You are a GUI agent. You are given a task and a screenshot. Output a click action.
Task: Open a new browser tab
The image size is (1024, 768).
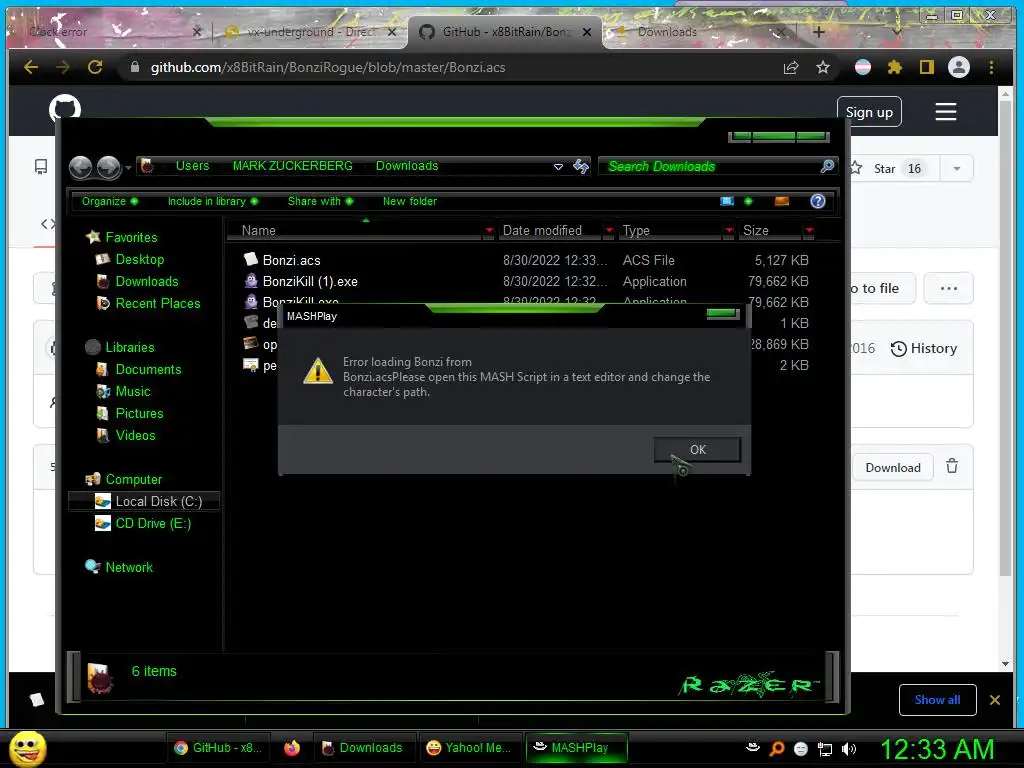coord(818,31)
